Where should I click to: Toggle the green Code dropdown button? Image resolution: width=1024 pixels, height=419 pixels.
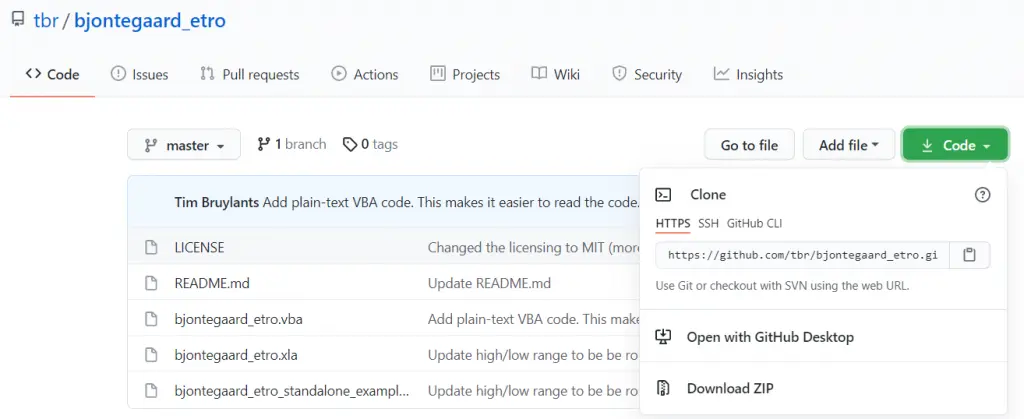coord(955,145)
